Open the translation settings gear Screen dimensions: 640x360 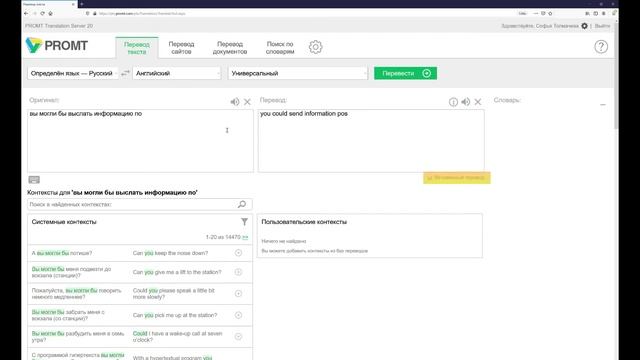pos(315,47)
